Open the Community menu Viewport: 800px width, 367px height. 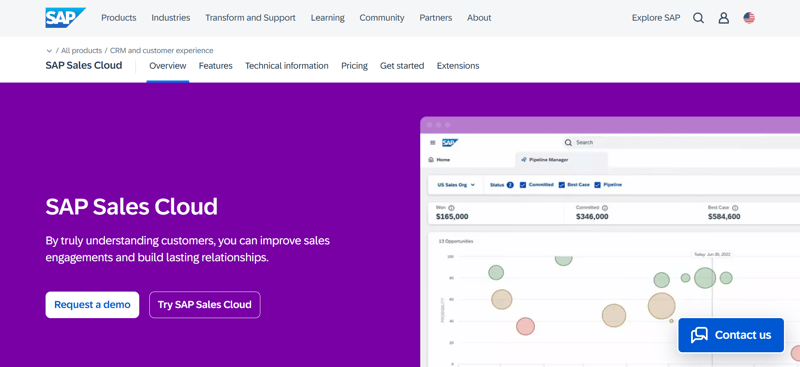[x=382, y=18]
